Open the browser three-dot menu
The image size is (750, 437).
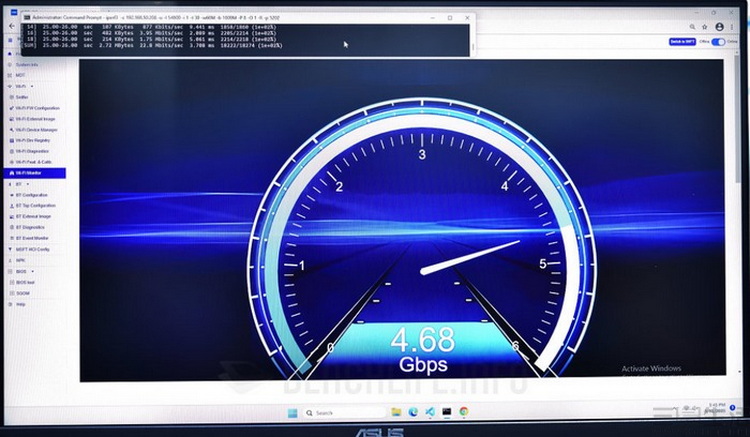[x=732, y=27]
